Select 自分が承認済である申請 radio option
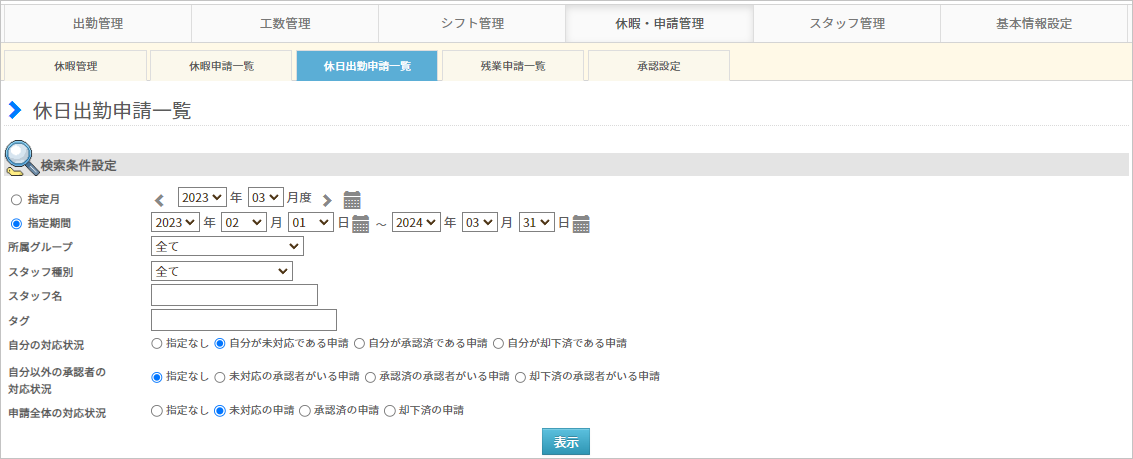This screenshot has width=1133, height=459. [x=360, y=343]
